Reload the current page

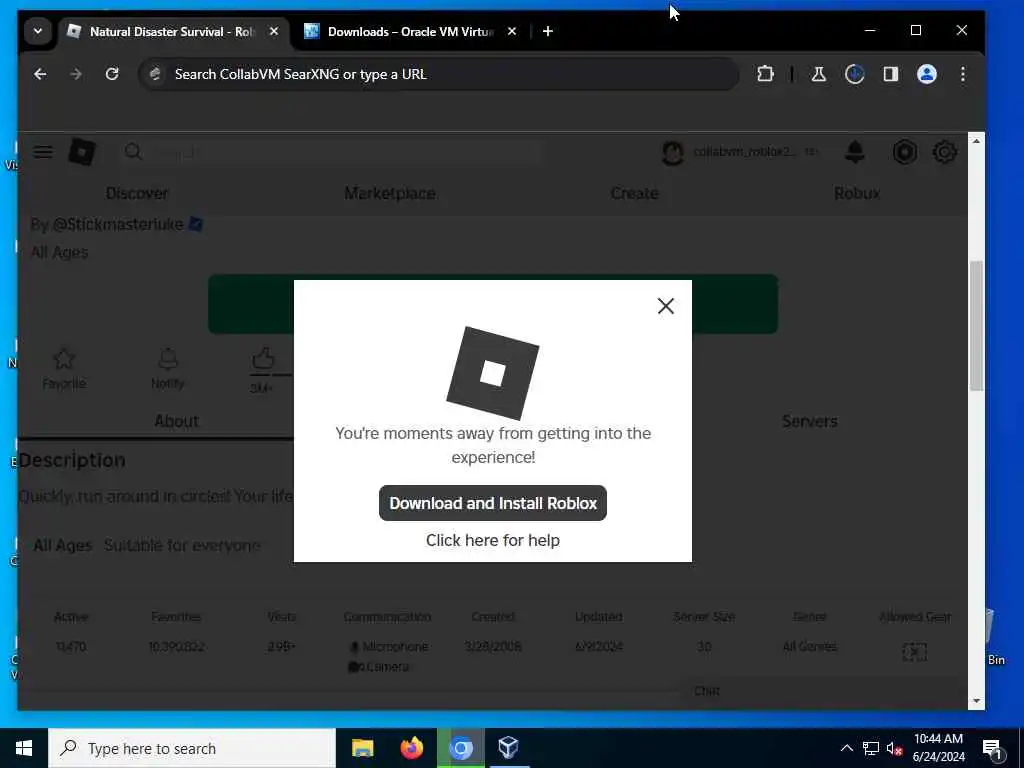click(112, 74)
